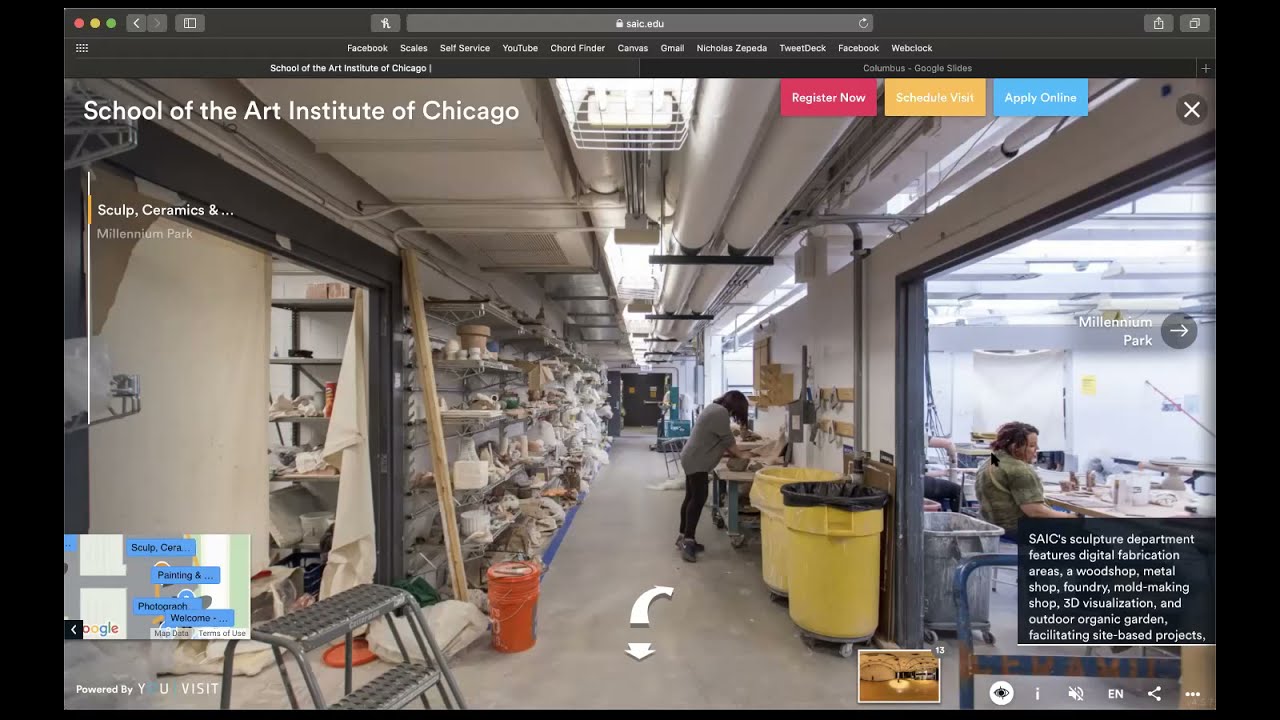Open the extension icon left of address bar
The width and height of the screenshot is (1280, 720).
pyautogui.click(x=385, y=23)
